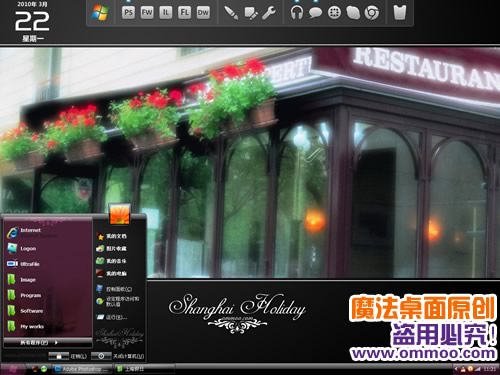The image size is (500, 375).
Task: Switch to the green folder taskbar window
Action: 144,369
